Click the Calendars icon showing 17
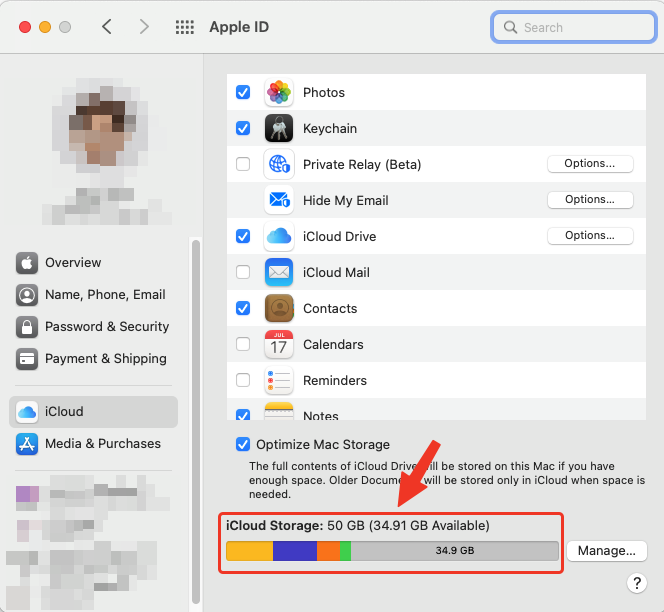Viewport: 664px width, 612px height. pos(279,344)
